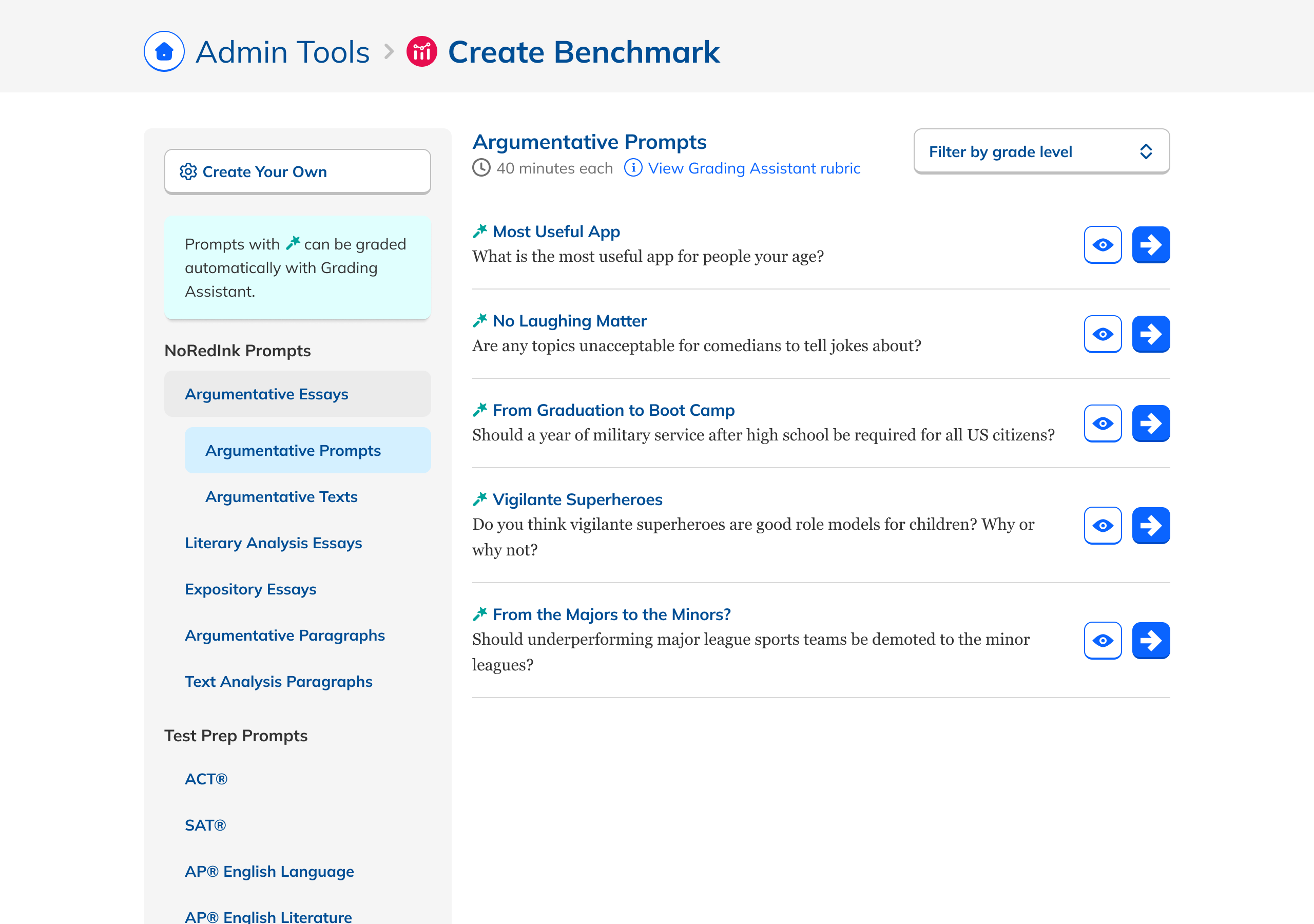Screen dimensions: 1314x924
Task: Go to Admin Tools breadcrumb
Action: point(282,52)
